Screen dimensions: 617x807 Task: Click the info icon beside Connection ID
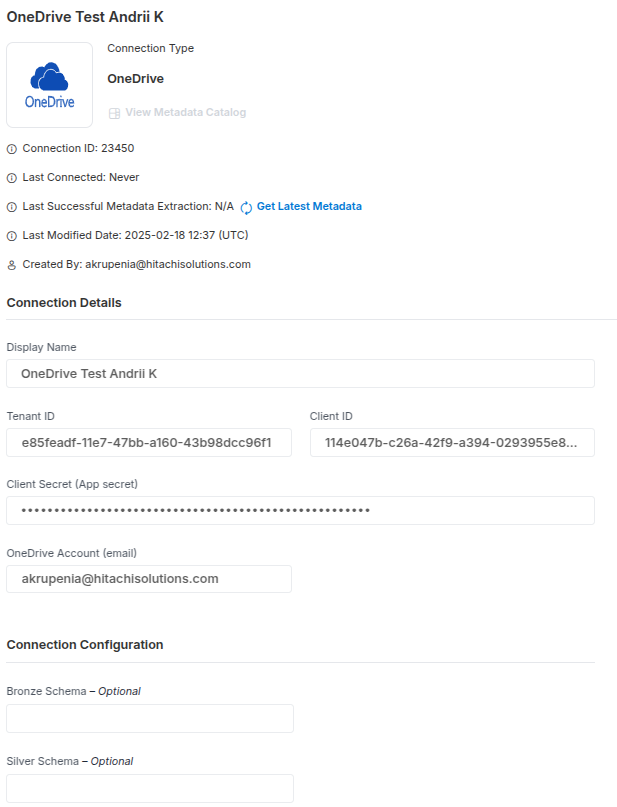(11, 149)
